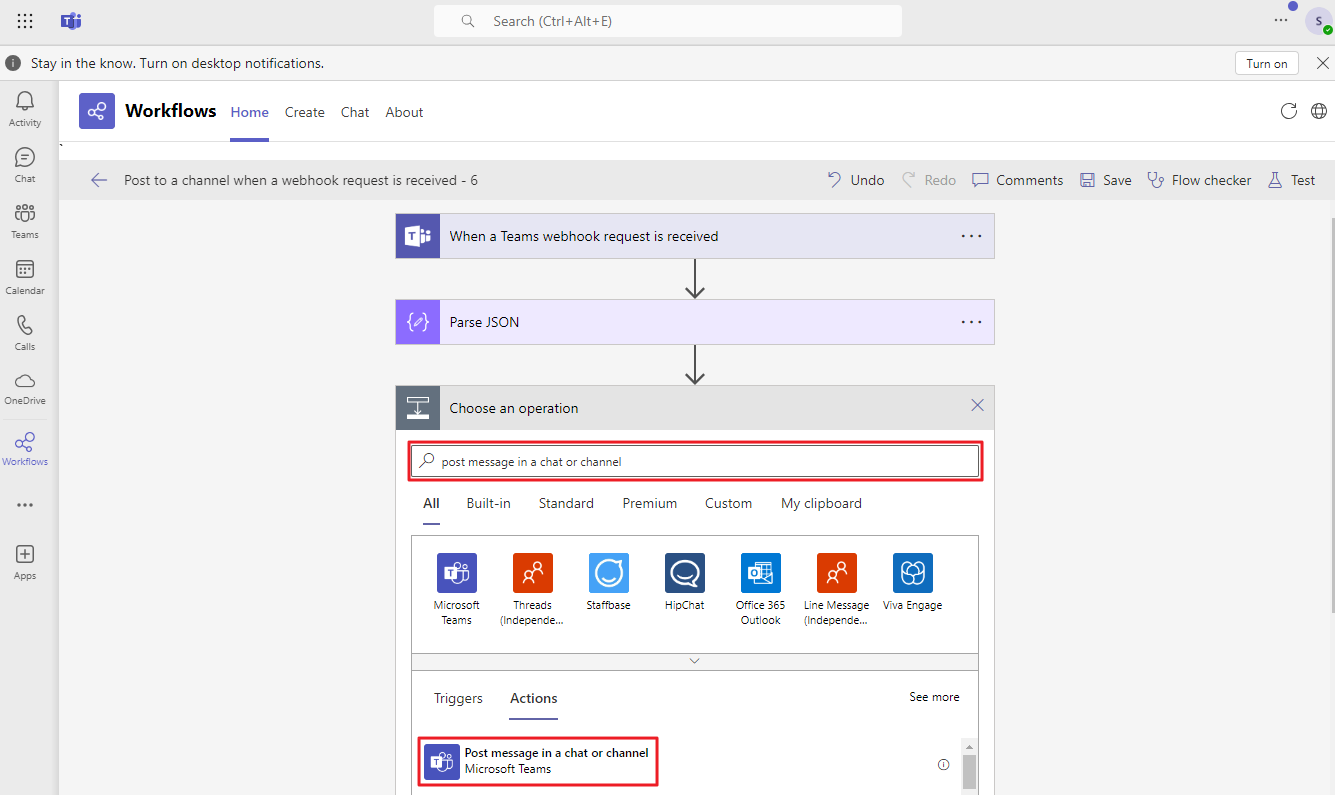Image resolution: width=1335 pixels, height=795 pixels.
Task: Open Calls in the sidebar
Action: [25, 332]
